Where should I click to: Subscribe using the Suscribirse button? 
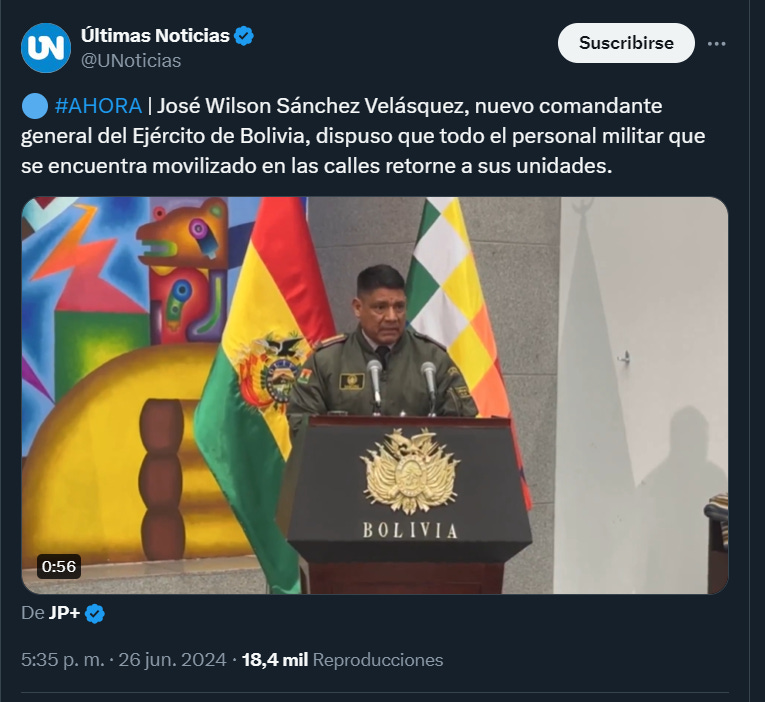pos(626,43)
